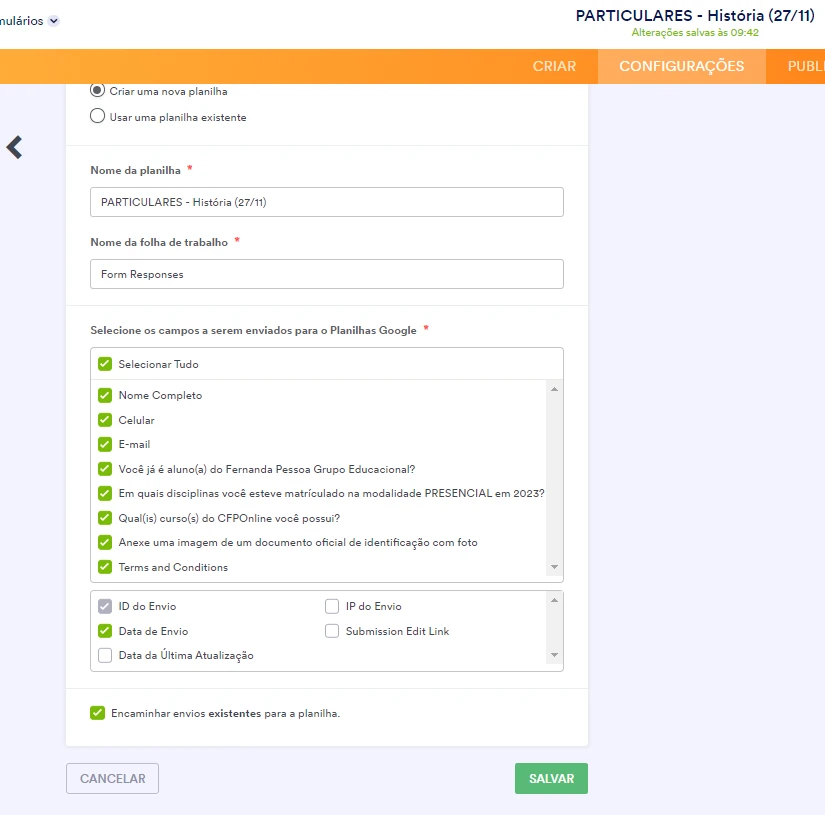Enable the Submission Edit Link checkbox
825x815 pixels.
(332, 631)
